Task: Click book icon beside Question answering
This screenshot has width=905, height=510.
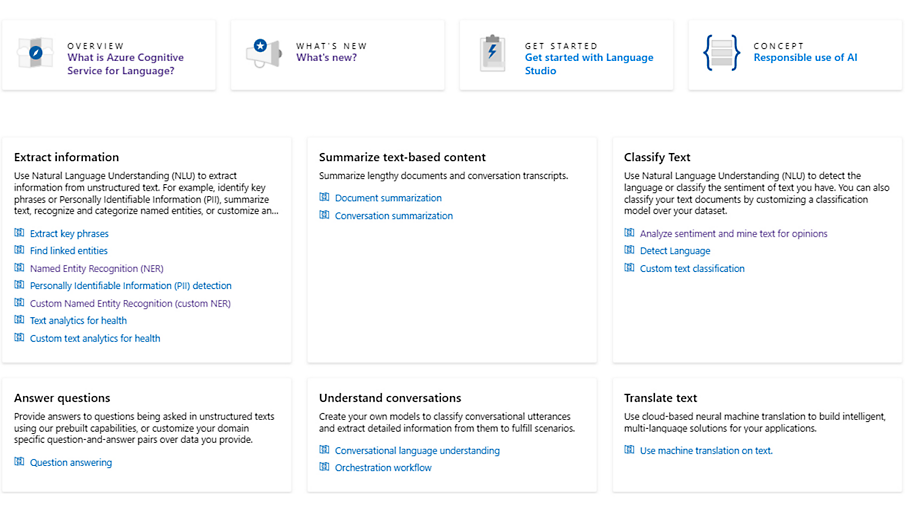Action: 19,462
